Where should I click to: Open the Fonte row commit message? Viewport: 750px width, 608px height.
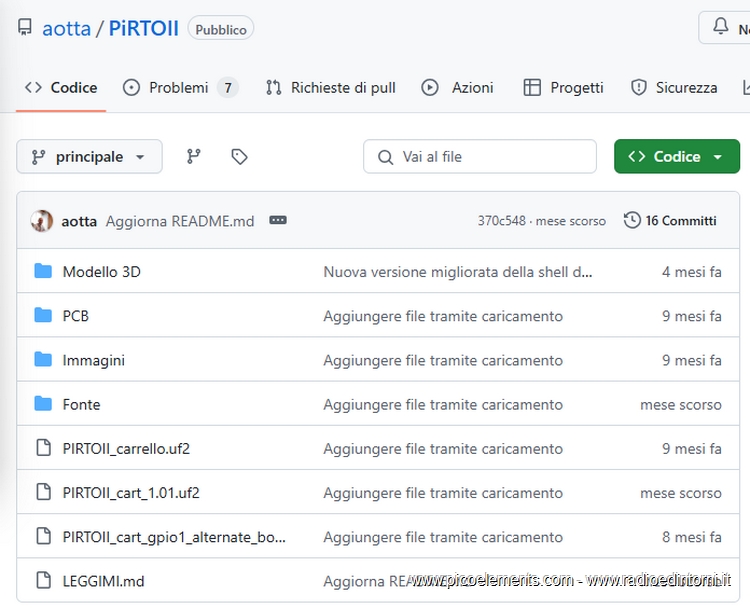(443, 404)
